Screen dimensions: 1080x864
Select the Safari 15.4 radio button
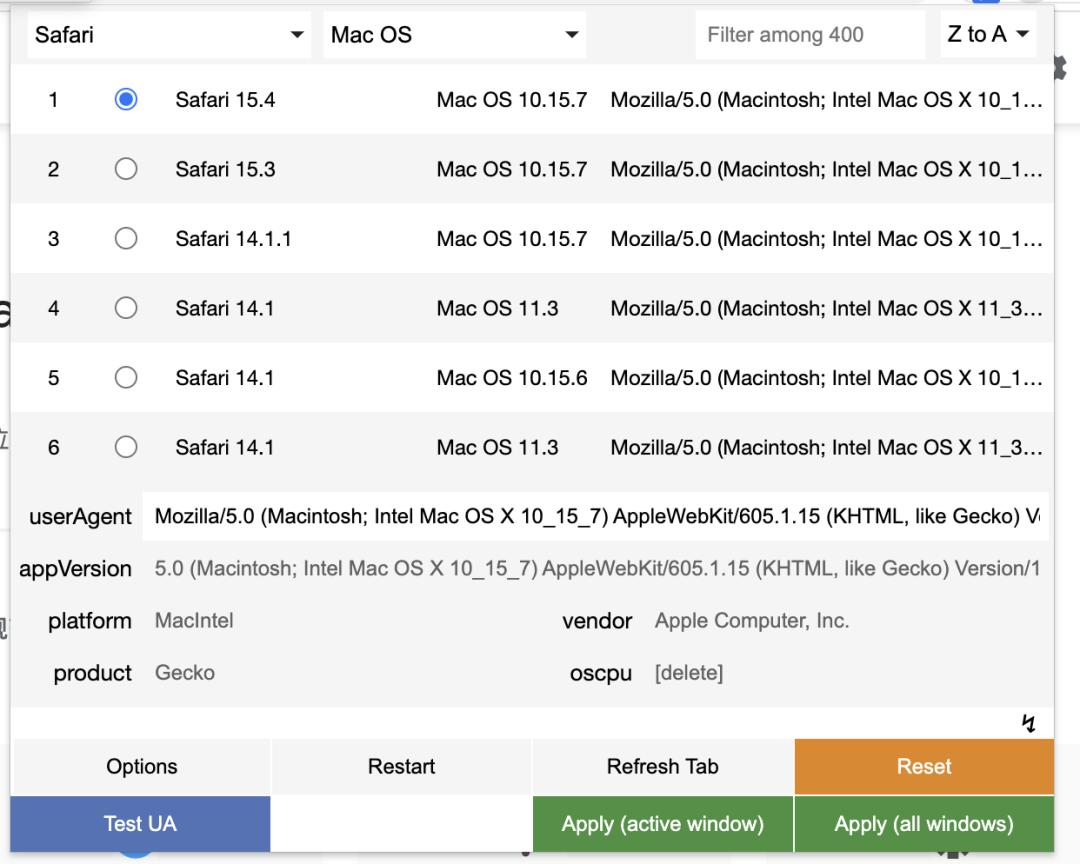pos(126,99)
